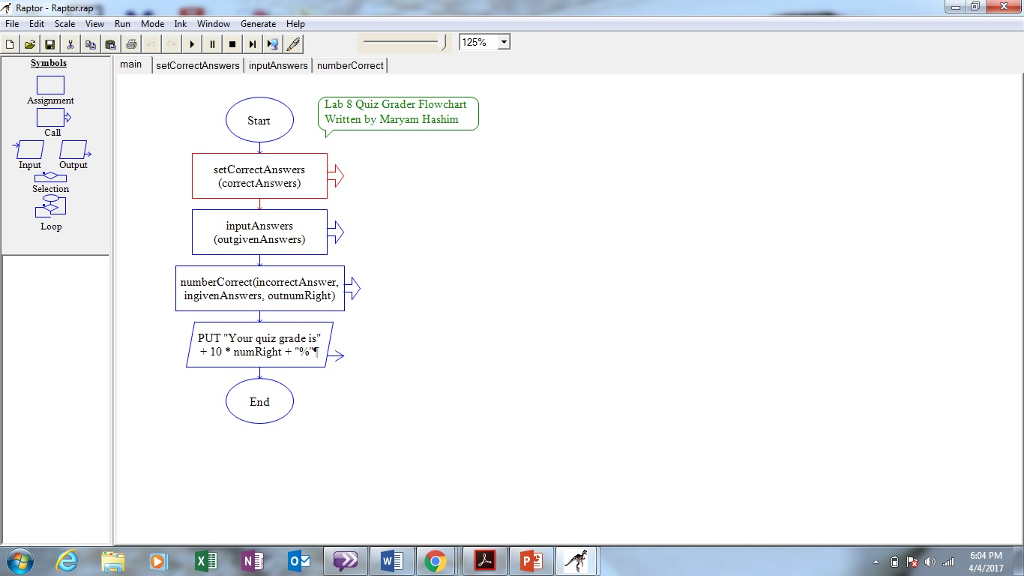
Task: Switch to the setCorrectAnswers tab
Action: tap(197, 64)
